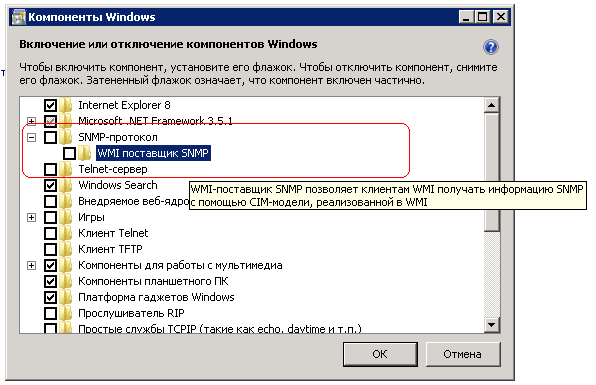This screenshot has height=385, width=596.
Task: Uncheck the Компоненты планшетного ПК checkbox
Action: coord(51,281)
